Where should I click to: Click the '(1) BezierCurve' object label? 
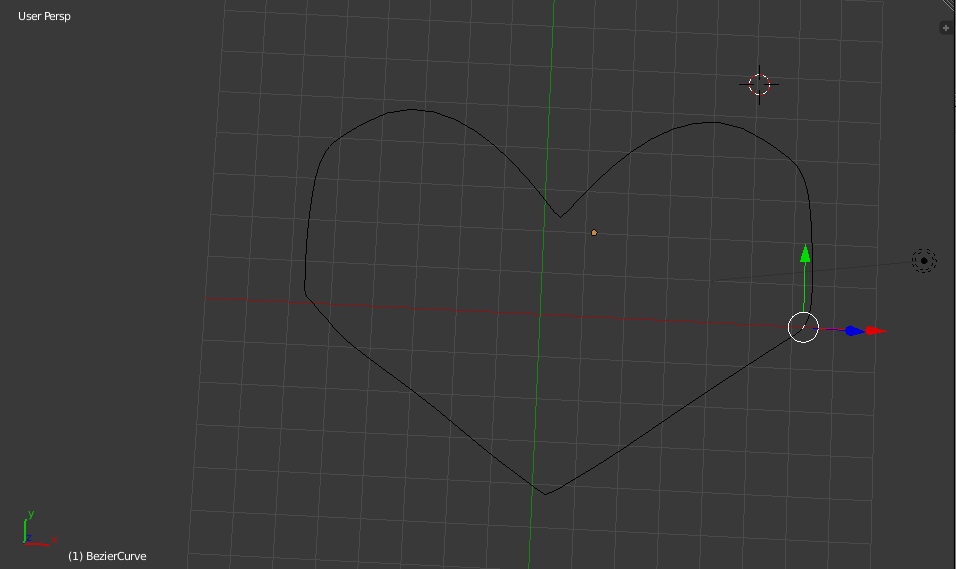[107, 556]
